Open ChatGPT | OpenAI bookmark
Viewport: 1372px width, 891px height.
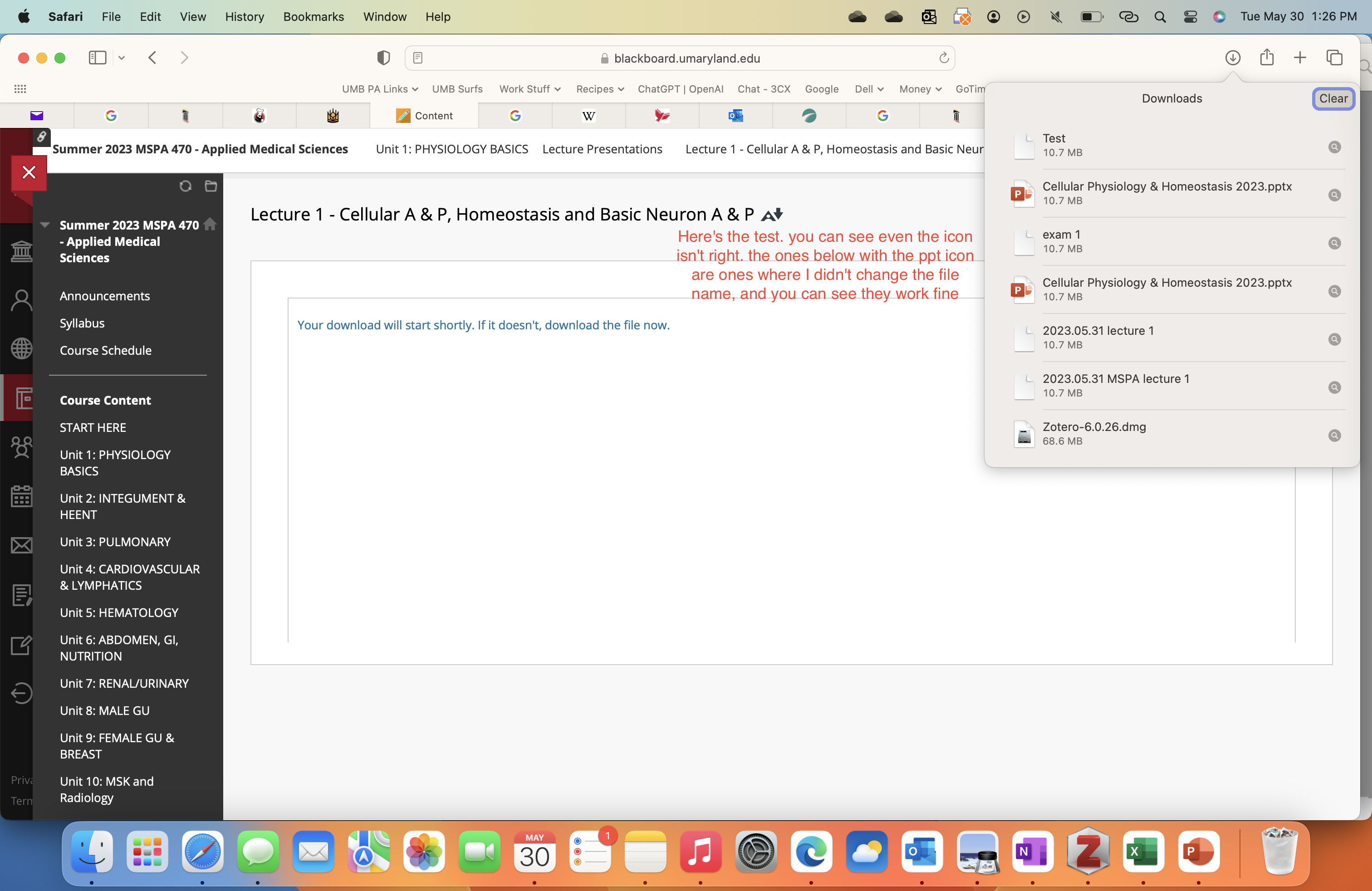(x=680, y=89)
